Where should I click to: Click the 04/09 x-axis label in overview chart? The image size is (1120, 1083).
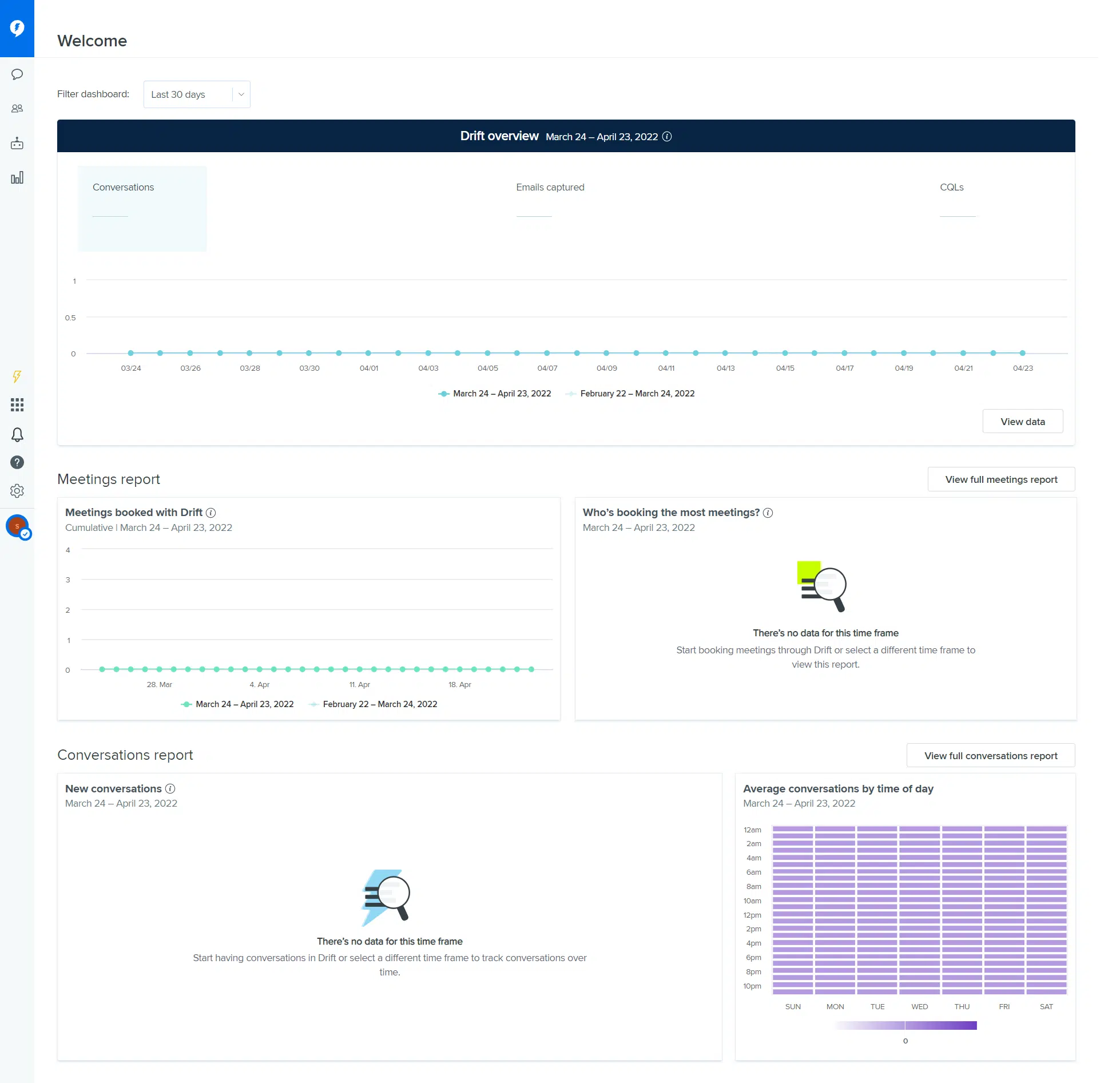pyautogui.click(x=607, y=368)
